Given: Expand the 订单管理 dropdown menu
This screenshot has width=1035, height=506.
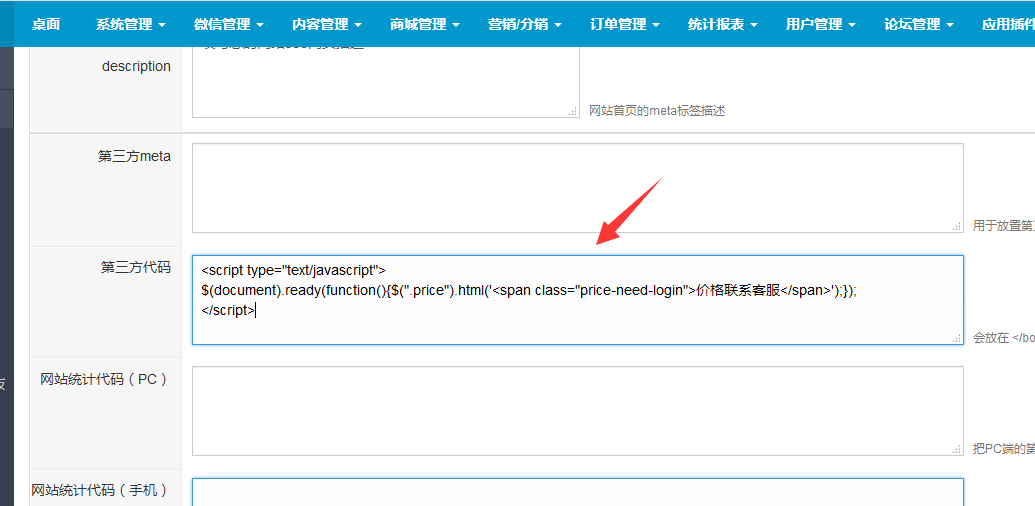Looking at the screenshot, I should click(624, 24).
